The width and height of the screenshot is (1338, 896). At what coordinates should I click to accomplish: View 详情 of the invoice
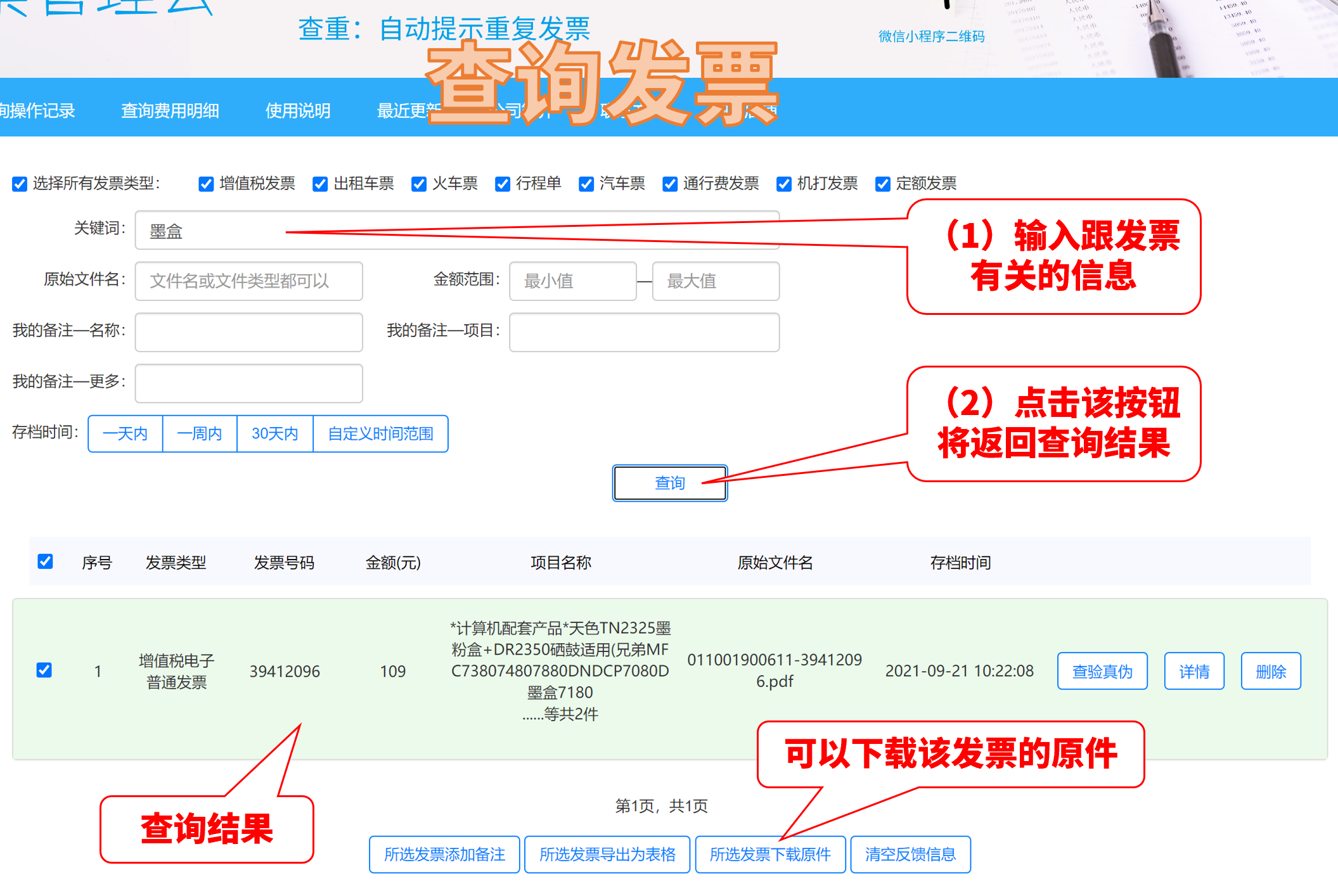click(1194, 672)
